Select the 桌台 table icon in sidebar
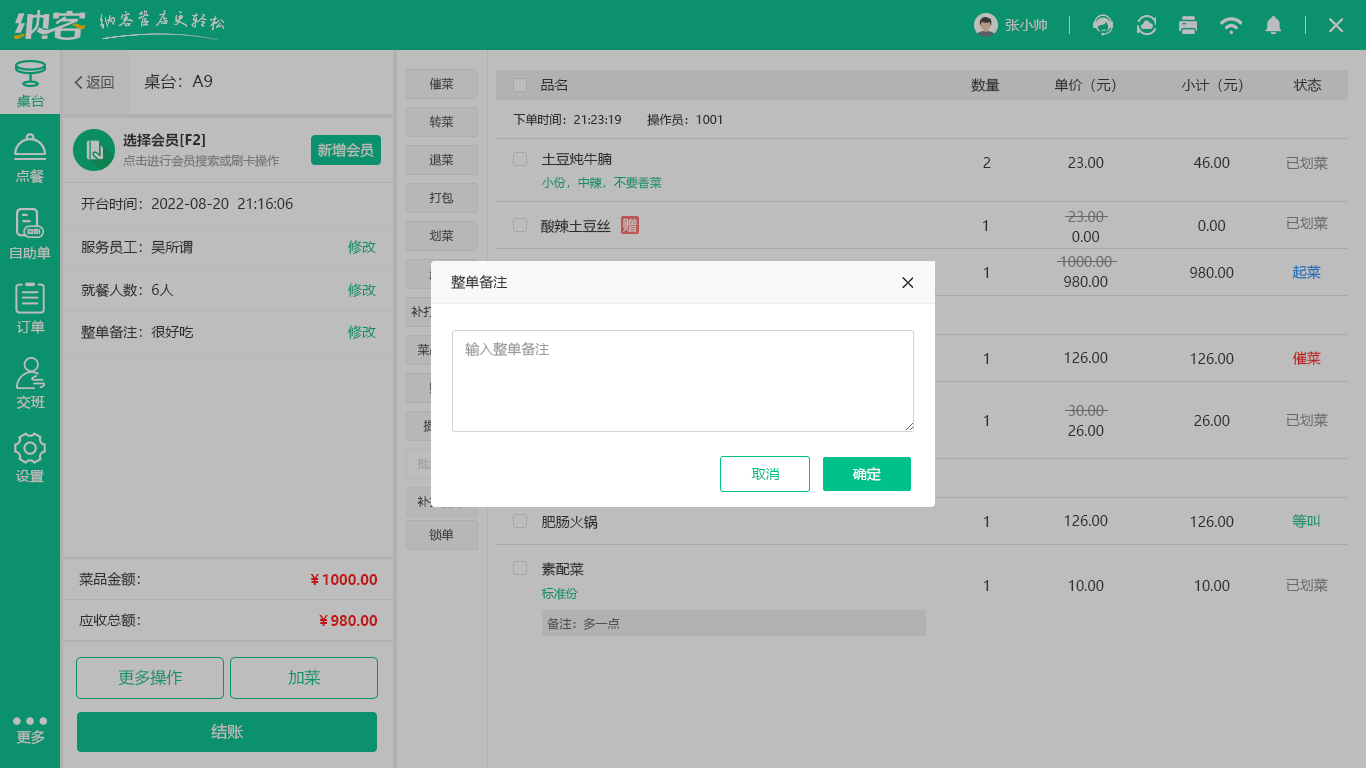 [x=30, y=84]
